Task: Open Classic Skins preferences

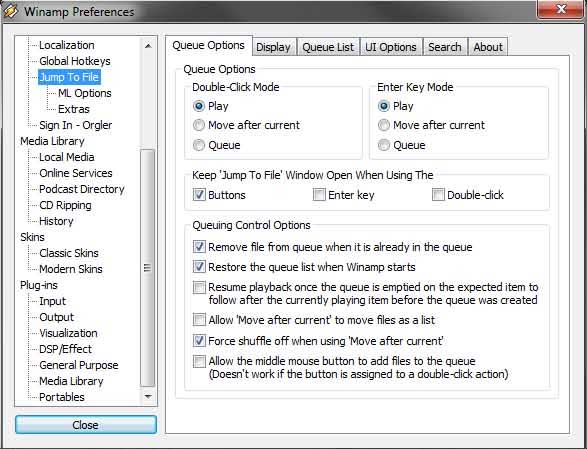Action: [x=69, y=253]
